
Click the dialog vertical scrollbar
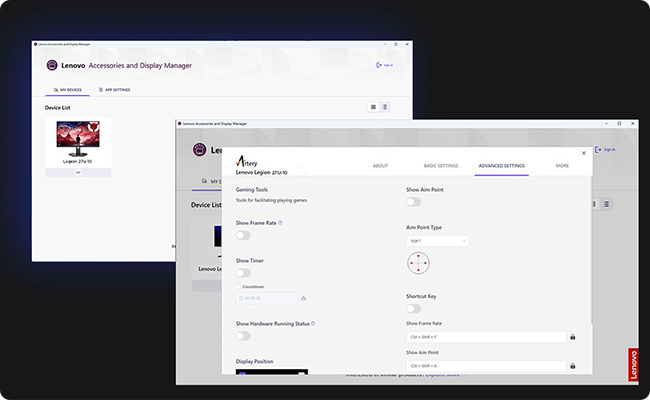(591, 251)
